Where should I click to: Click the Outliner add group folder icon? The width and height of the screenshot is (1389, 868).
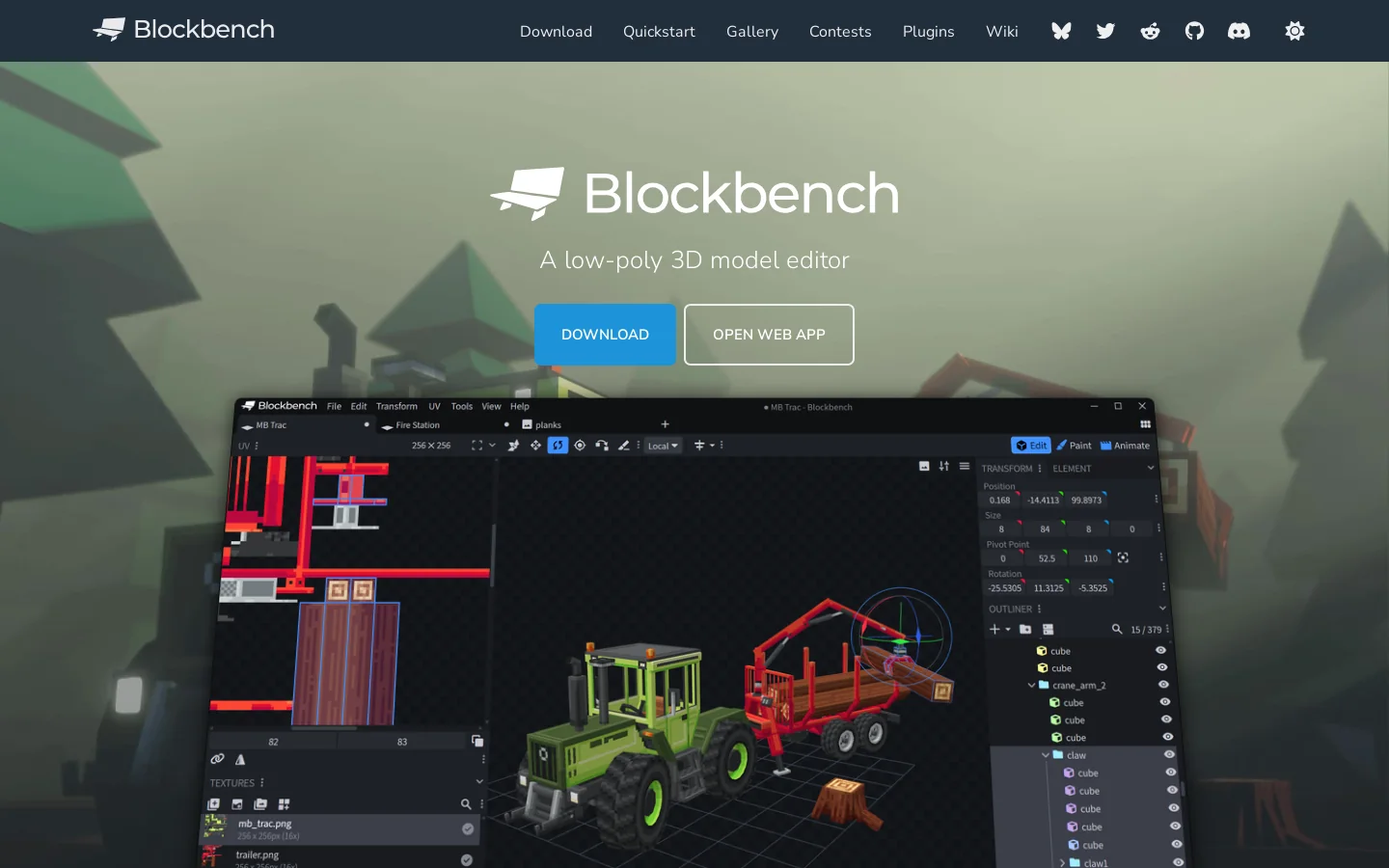tap(1025, 629)
